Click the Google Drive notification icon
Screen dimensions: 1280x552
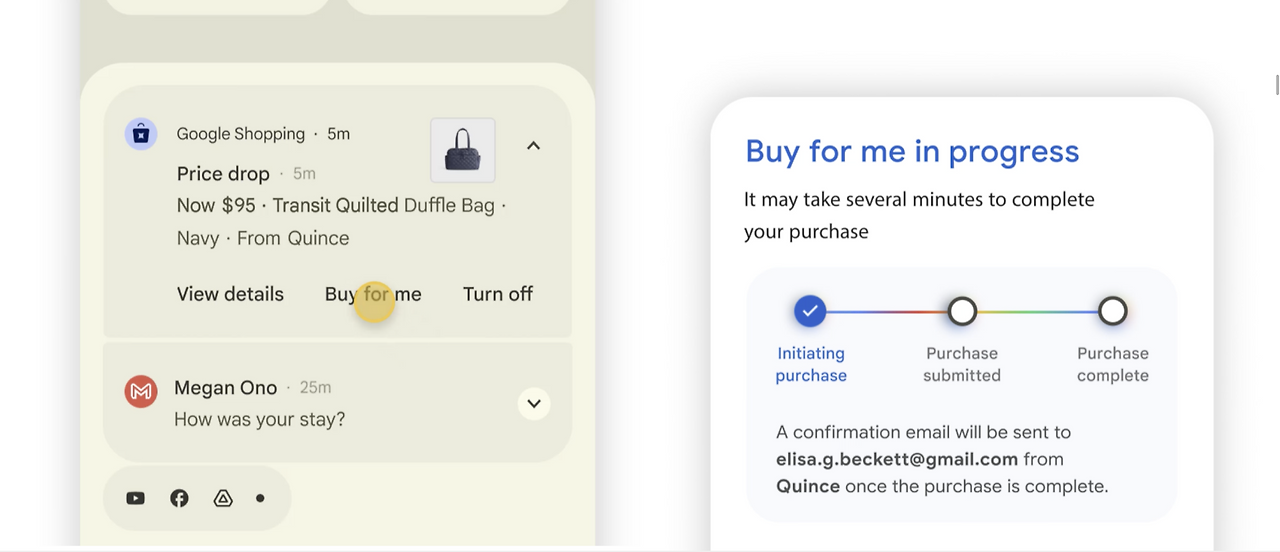223,498
